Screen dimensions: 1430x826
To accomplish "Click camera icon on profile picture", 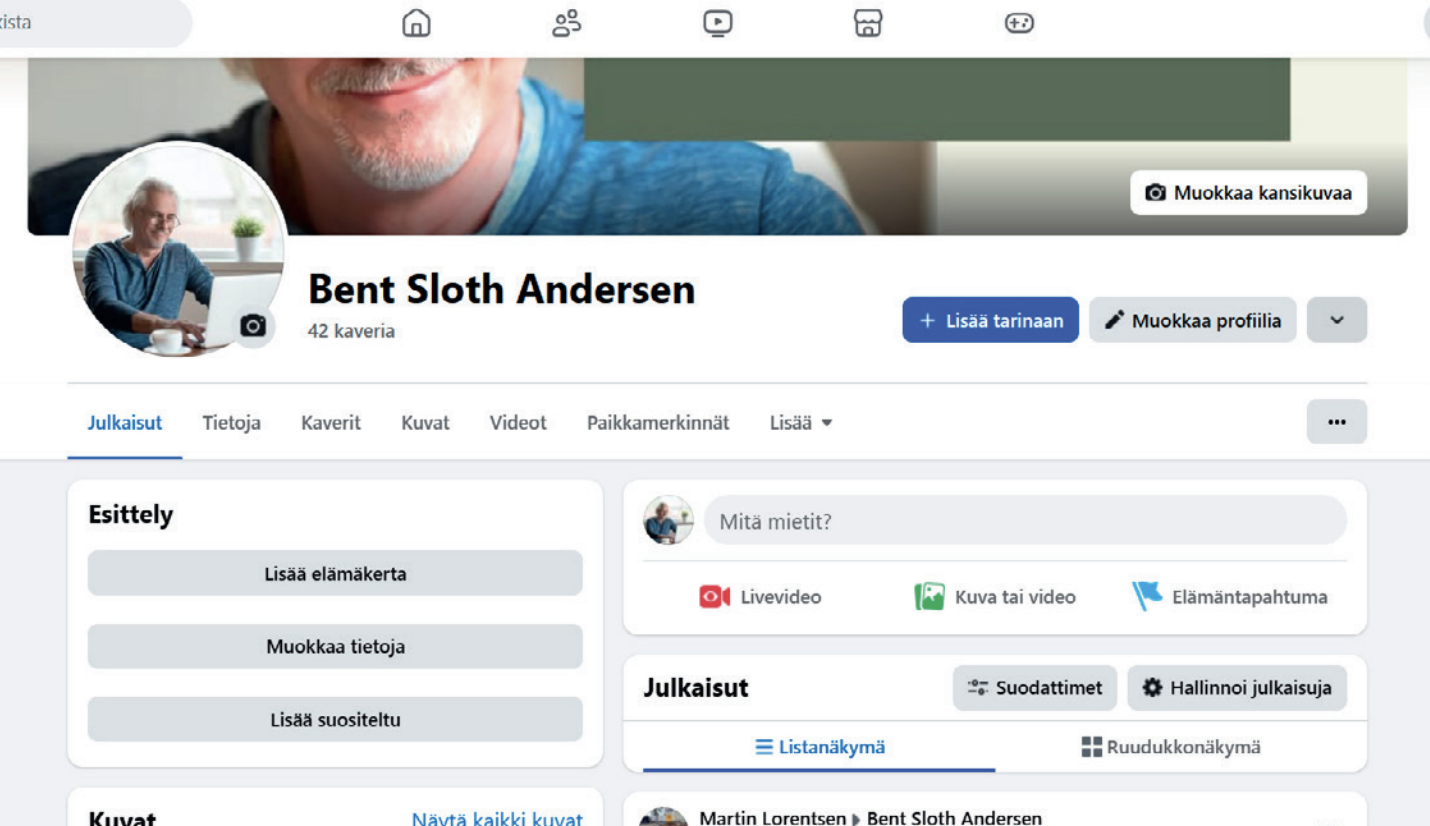I will (x=253, y=326).
